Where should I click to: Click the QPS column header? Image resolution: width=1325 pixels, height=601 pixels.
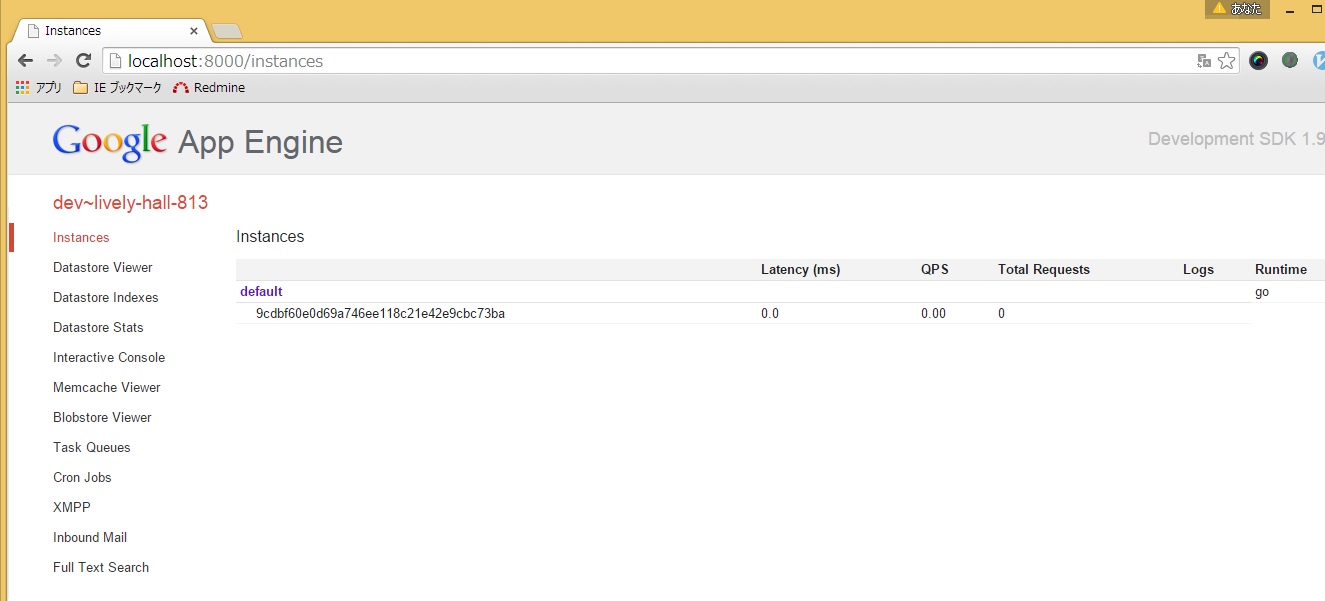(x=935, y=270)
